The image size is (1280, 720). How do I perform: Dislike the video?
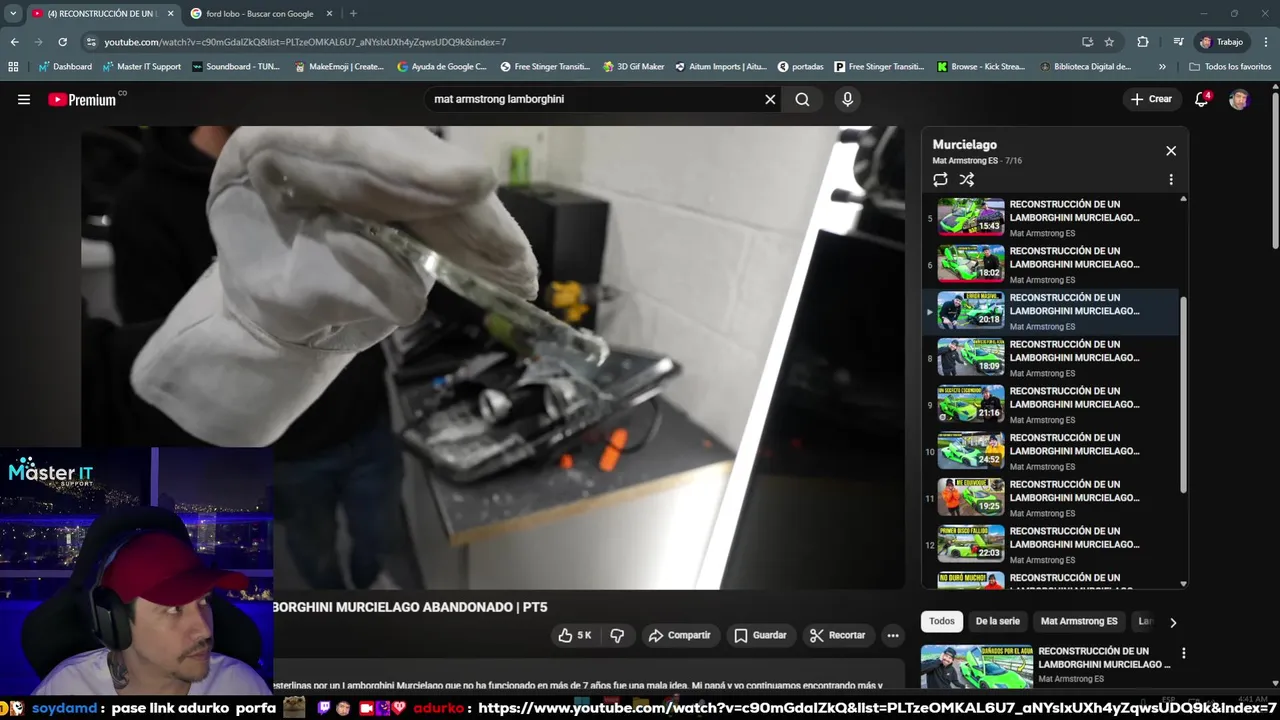tap(617, 635)
